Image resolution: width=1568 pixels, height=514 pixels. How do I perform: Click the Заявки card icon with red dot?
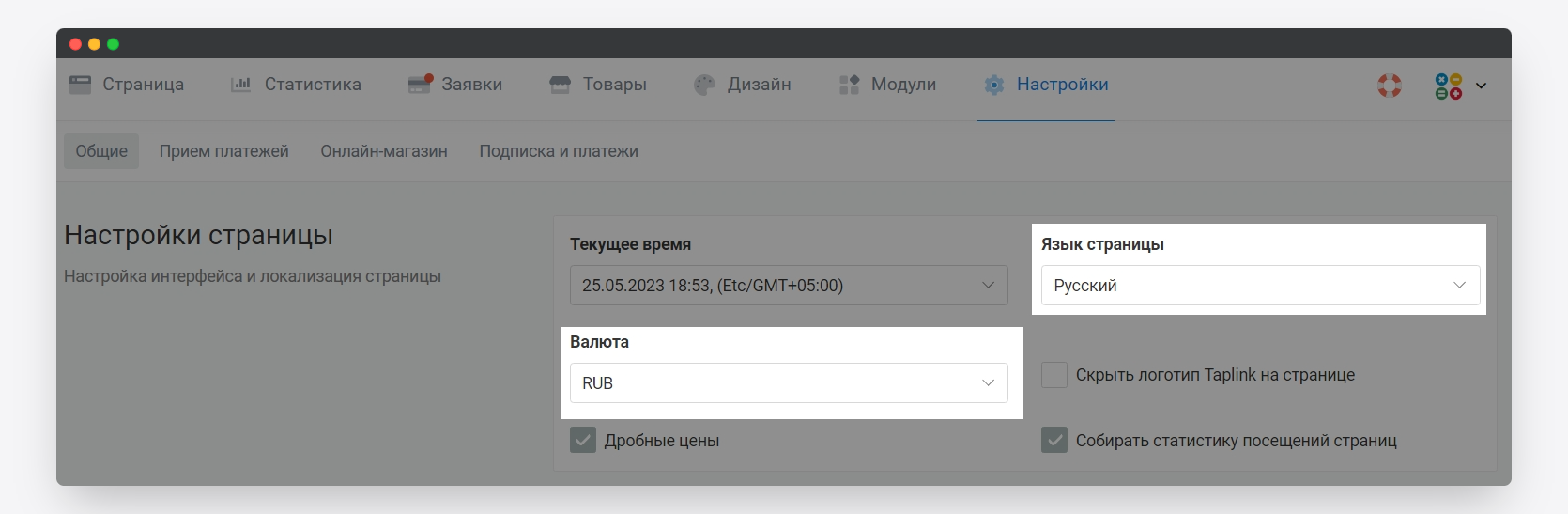click(420, 85)
